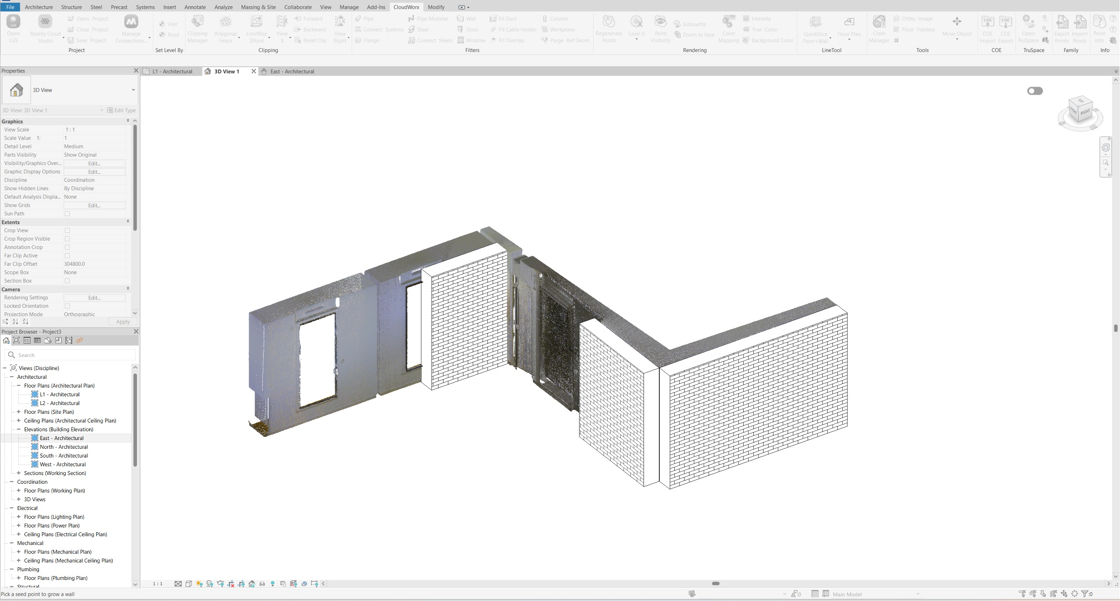Click the Import Points icon

(x=1080, y=28)
